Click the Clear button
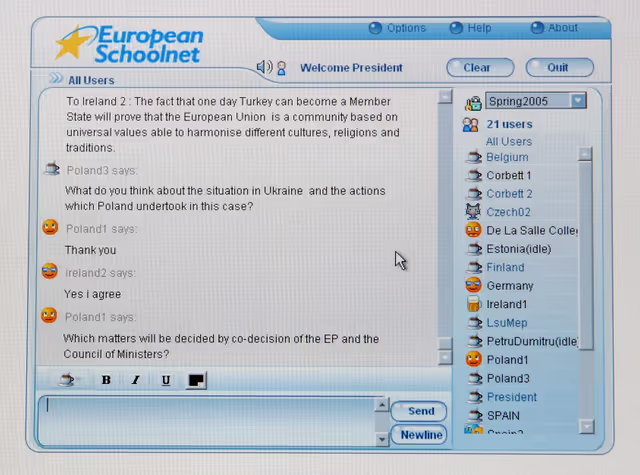This screenshot has width=640, height=475. pyautogui.click(x=480, y=67)
